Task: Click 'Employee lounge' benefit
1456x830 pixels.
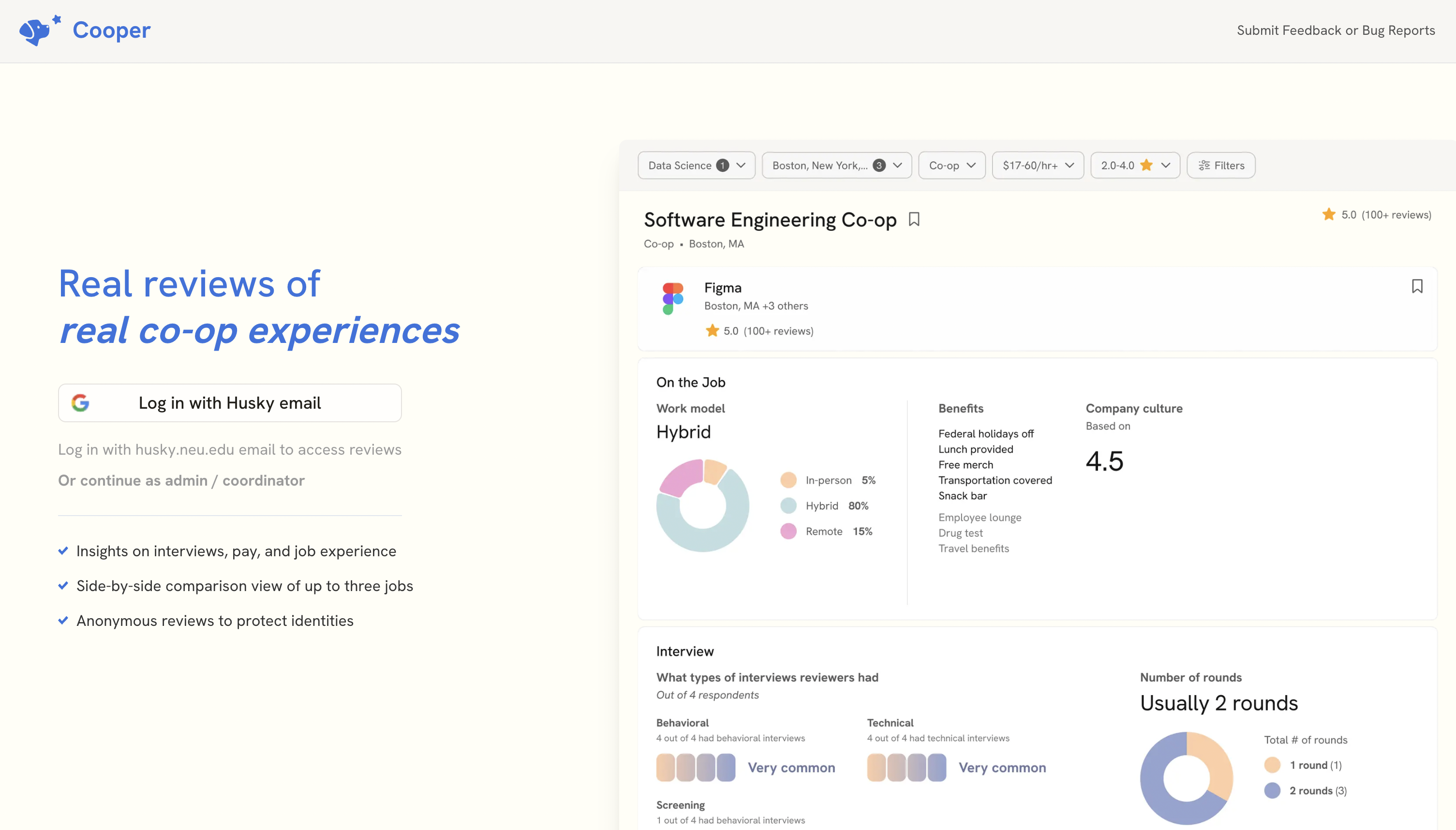Action: (980, 518)
